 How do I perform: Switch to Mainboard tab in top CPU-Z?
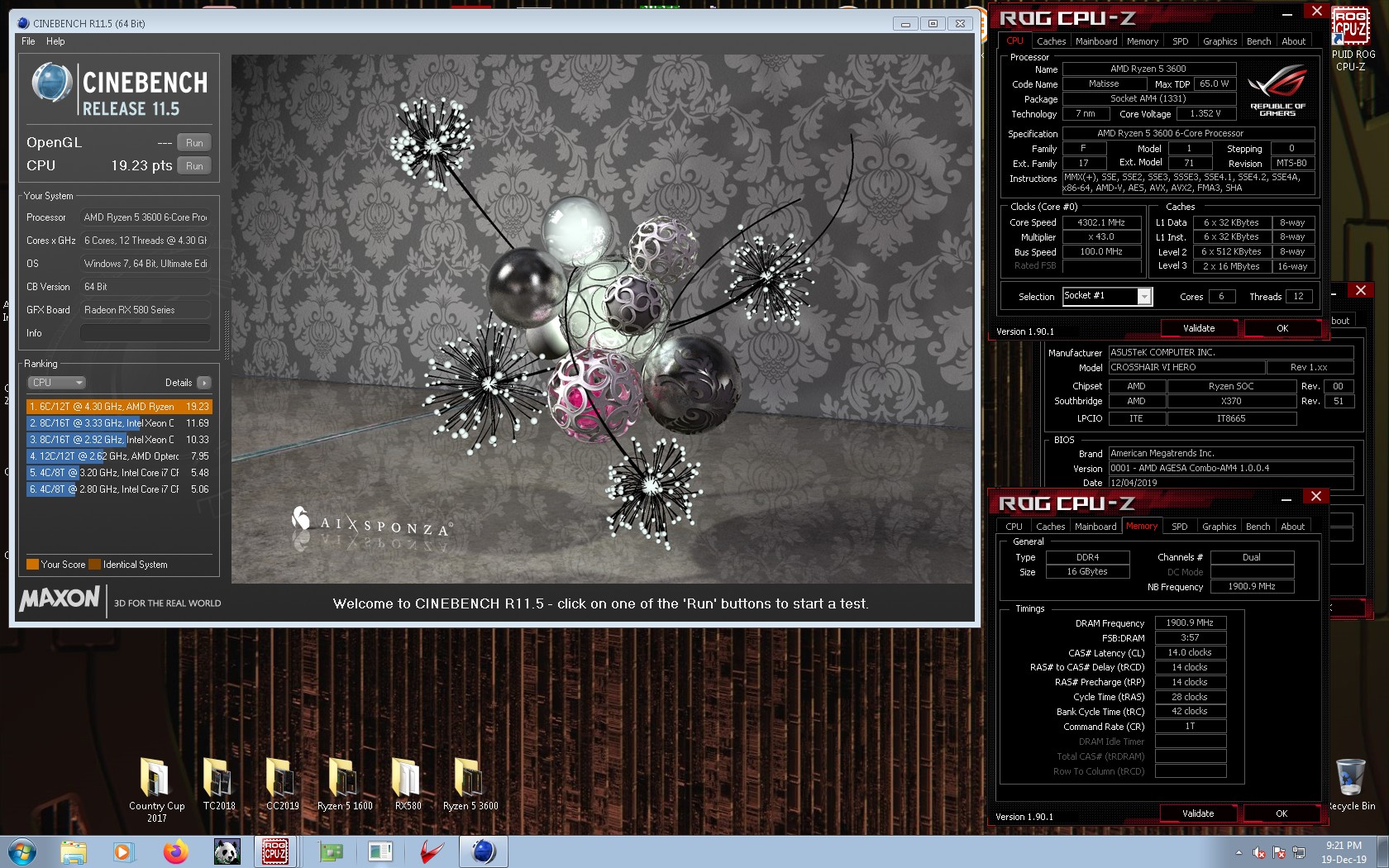[x=1096, y=41]
